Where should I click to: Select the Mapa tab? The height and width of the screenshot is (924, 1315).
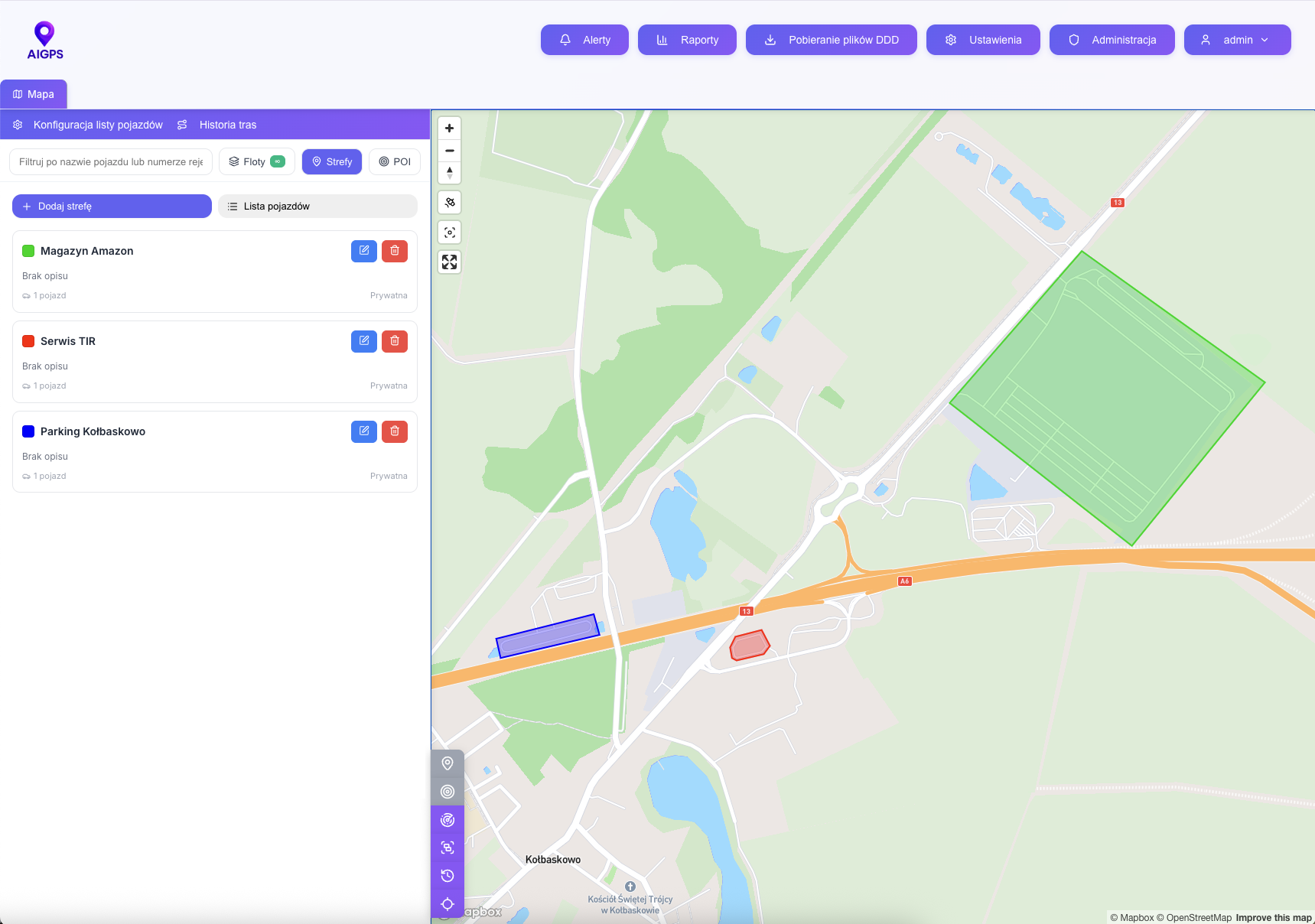34,93
